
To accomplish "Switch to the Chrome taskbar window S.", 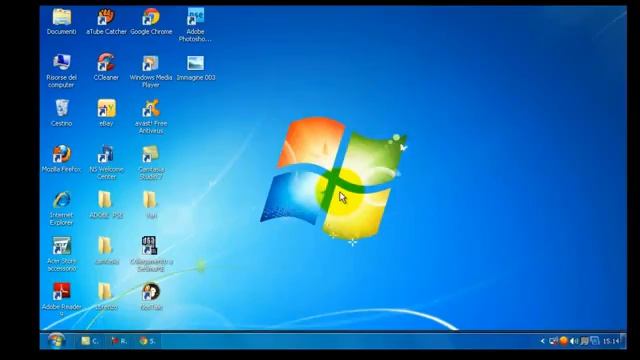I will pyautogui.click(x=147, y=341).
